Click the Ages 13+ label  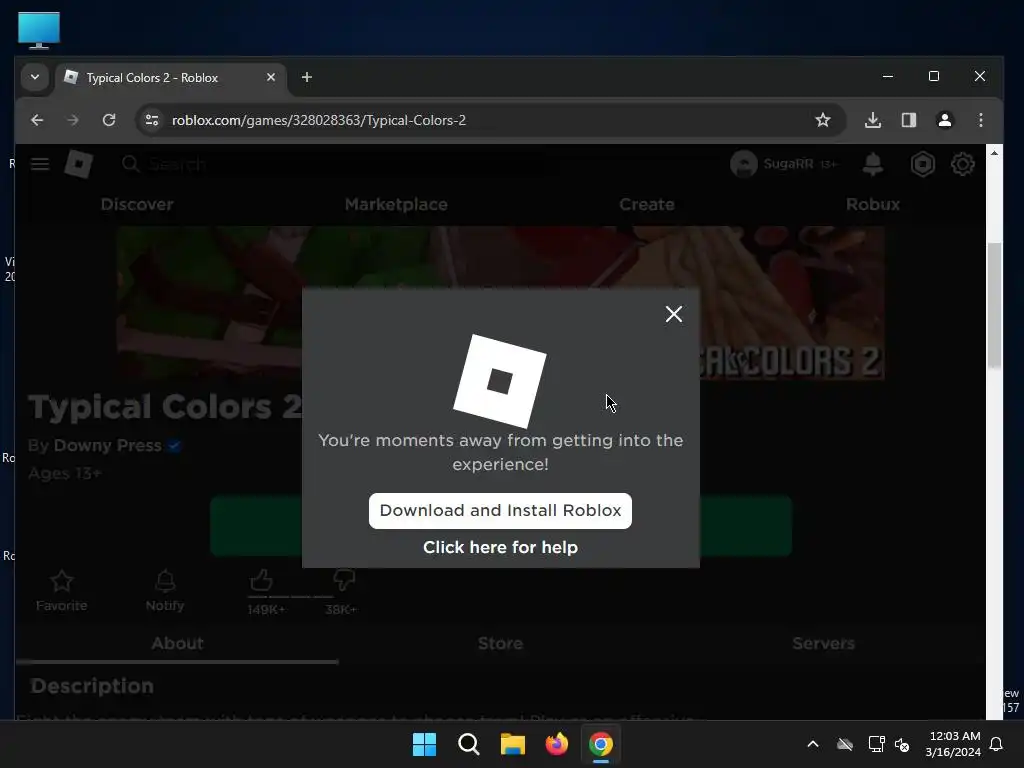coord(65,473)
